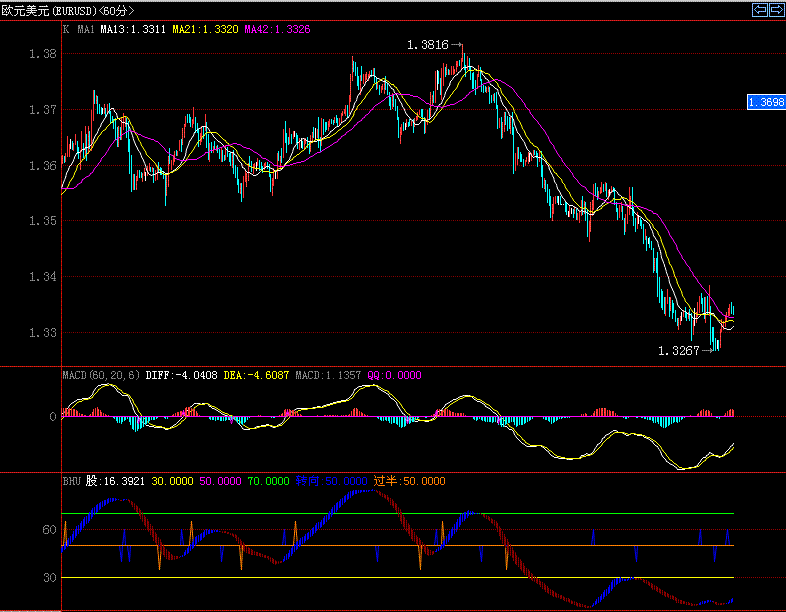Click the BHU indicator name label

(71, 481)
